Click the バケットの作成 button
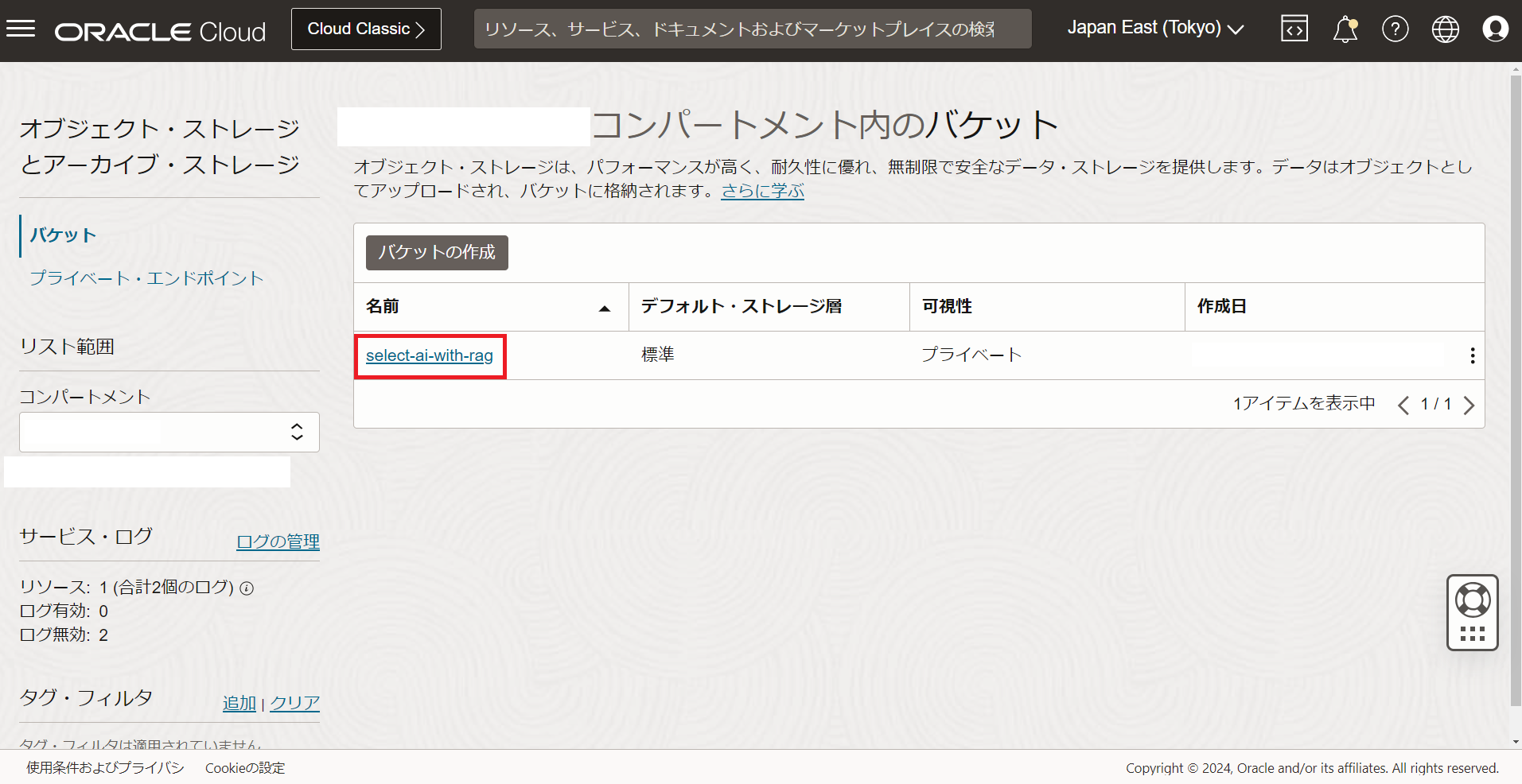 pyautogui.click(x=437, y=253)
